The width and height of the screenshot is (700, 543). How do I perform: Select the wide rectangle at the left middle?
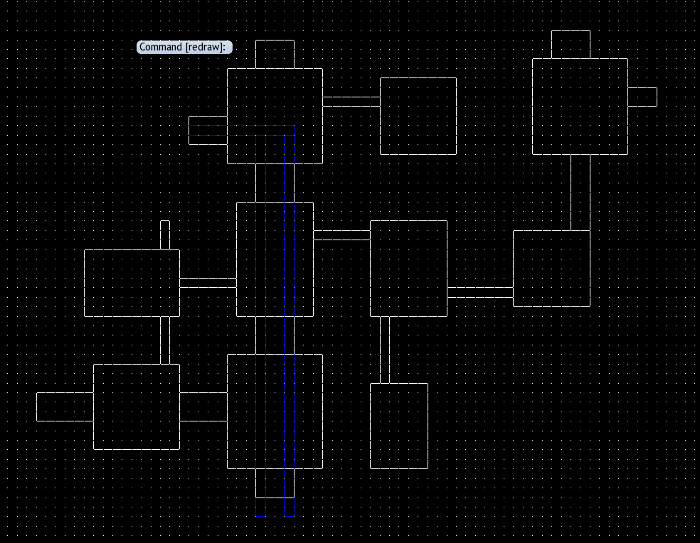pos(132,283)
